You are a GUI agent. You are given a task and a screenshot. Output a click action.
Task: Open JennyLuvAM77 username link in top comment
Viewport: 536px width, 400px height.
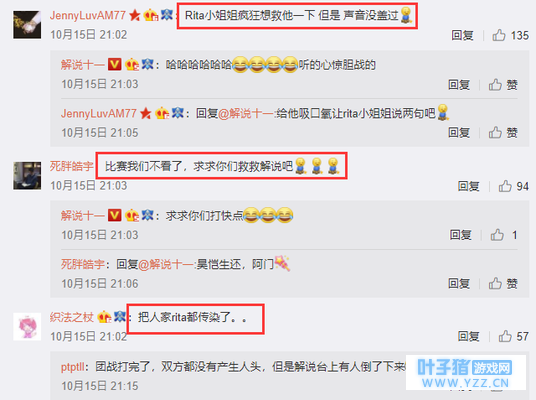(88, 15)
